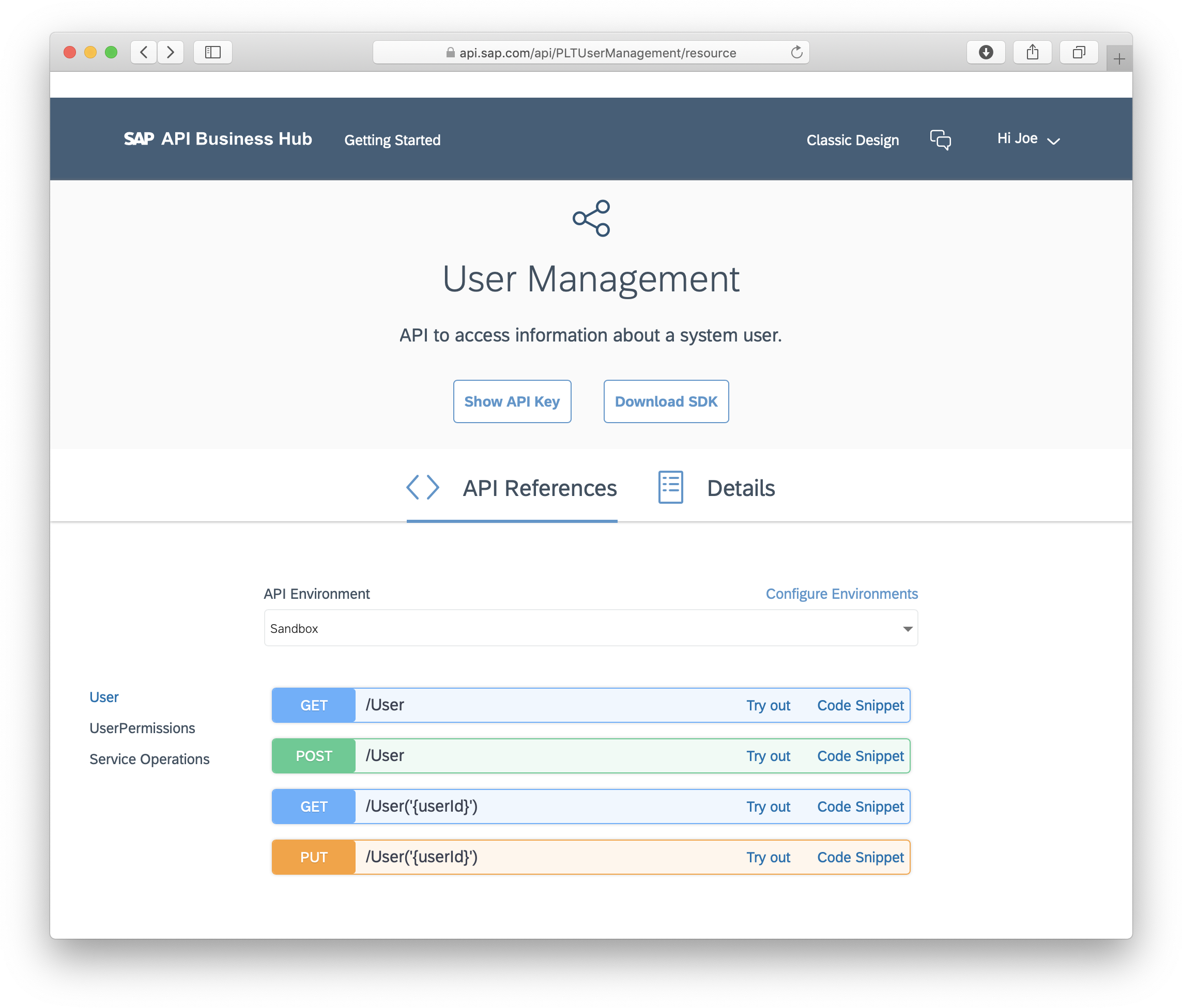Click the lock icon in address bar
The width and height of the screenshot is (1182, 1008).
point(450,53)
